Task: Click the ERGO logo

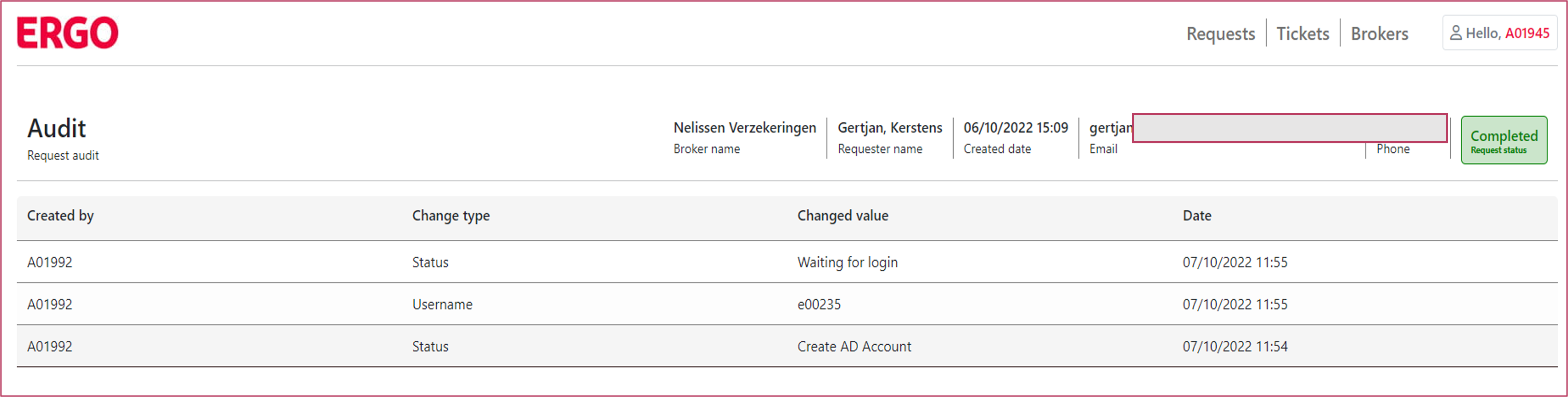Action: (x=67, y=33)
